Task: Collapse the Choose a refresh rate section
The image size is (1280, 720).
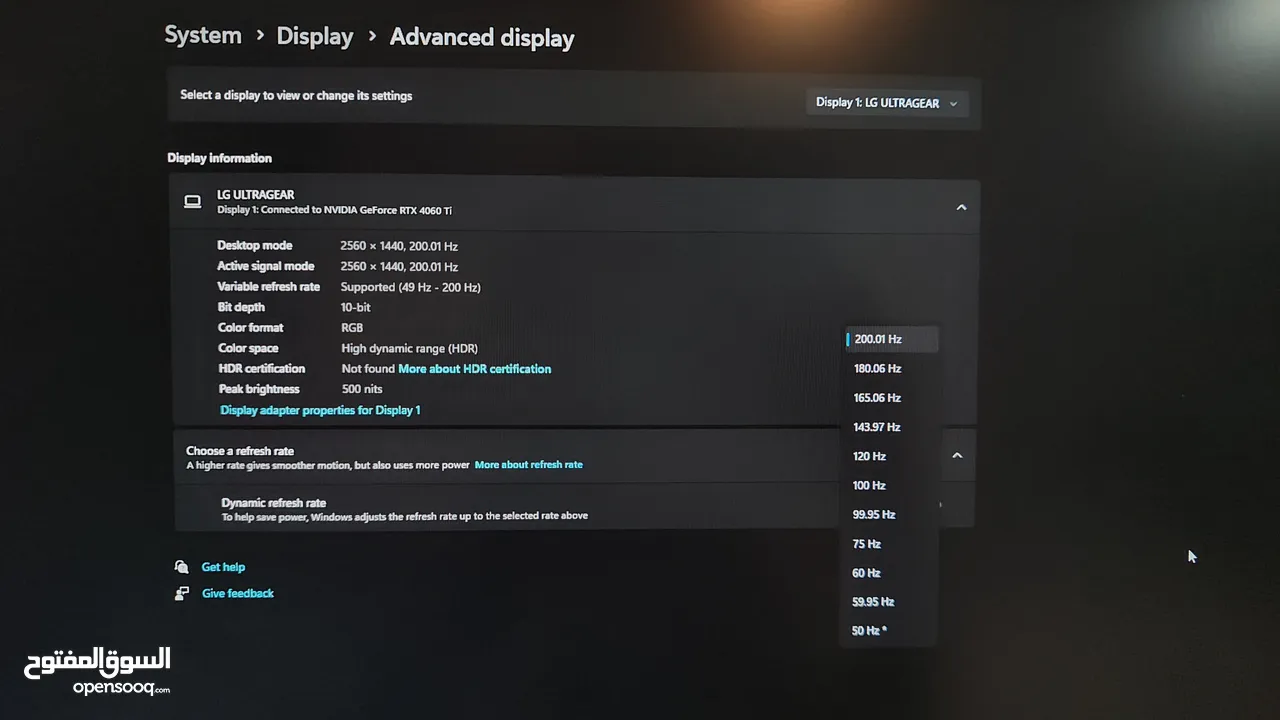Action: (x=957, y=455)
